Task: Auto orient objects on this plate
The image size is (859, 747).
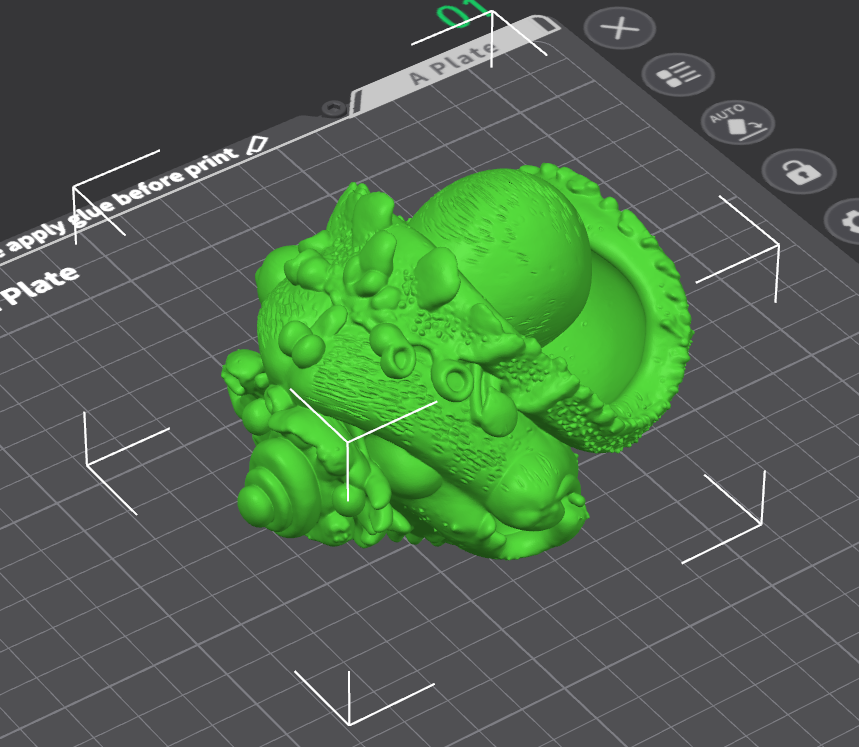Action: [x=738, y=123]
